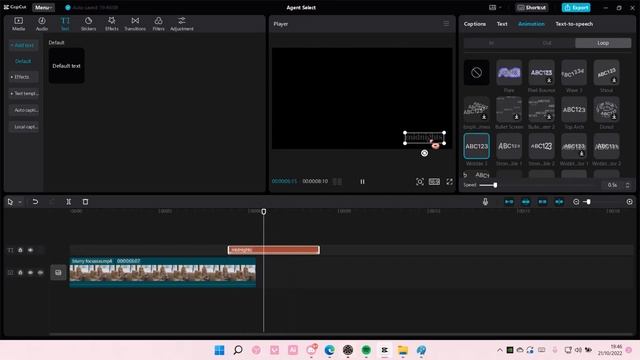Pause playback in the player
Image resolution: width=640 pixels, height=360 pixels.
pos(362,182)
